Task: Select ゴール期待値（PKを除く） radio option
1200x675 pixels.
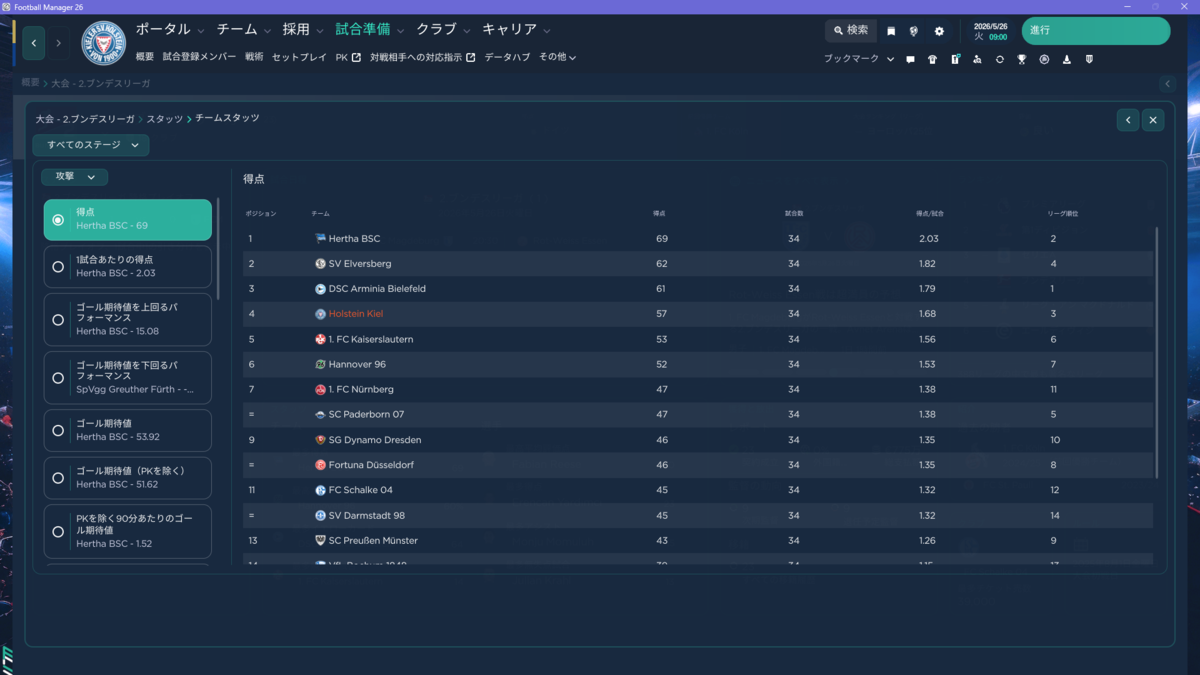Action: pos(128,478)
